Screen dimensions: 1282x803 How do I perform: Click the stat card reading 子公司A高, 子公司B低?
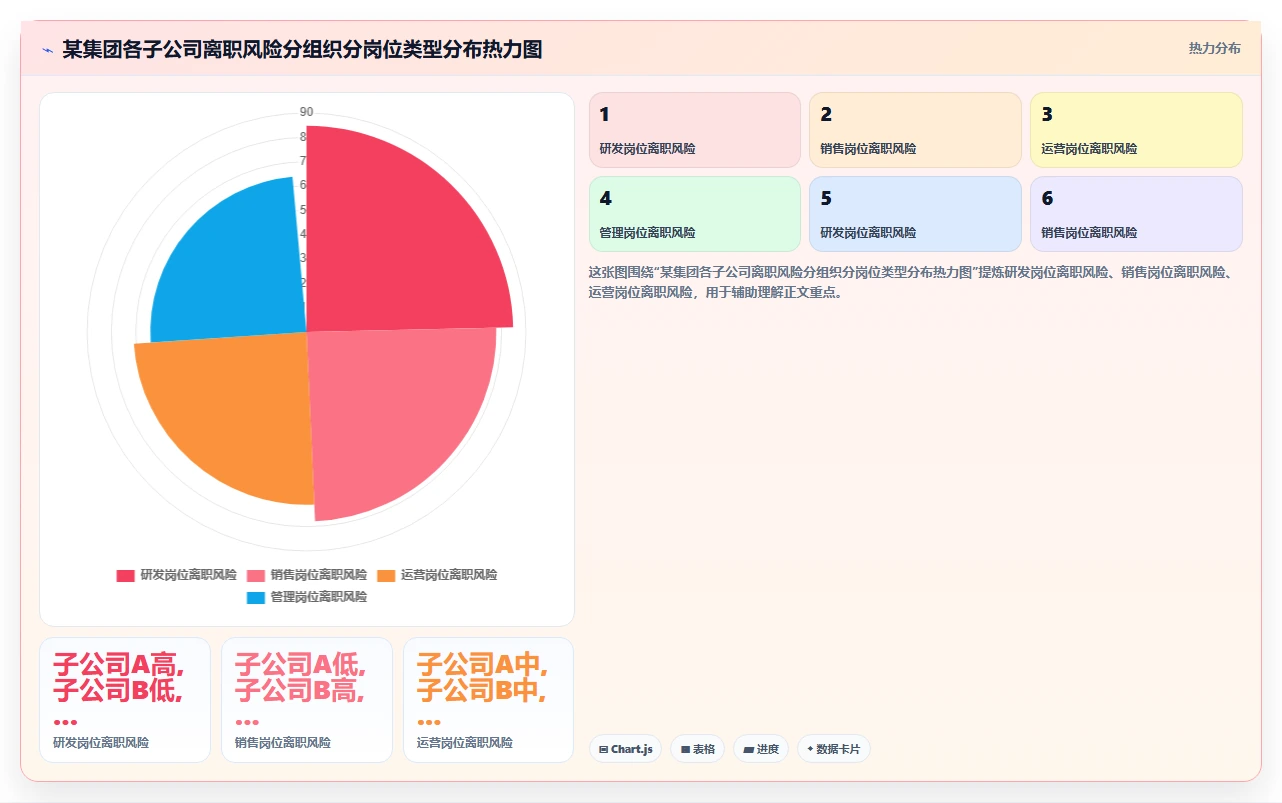(x=125, y=700)
